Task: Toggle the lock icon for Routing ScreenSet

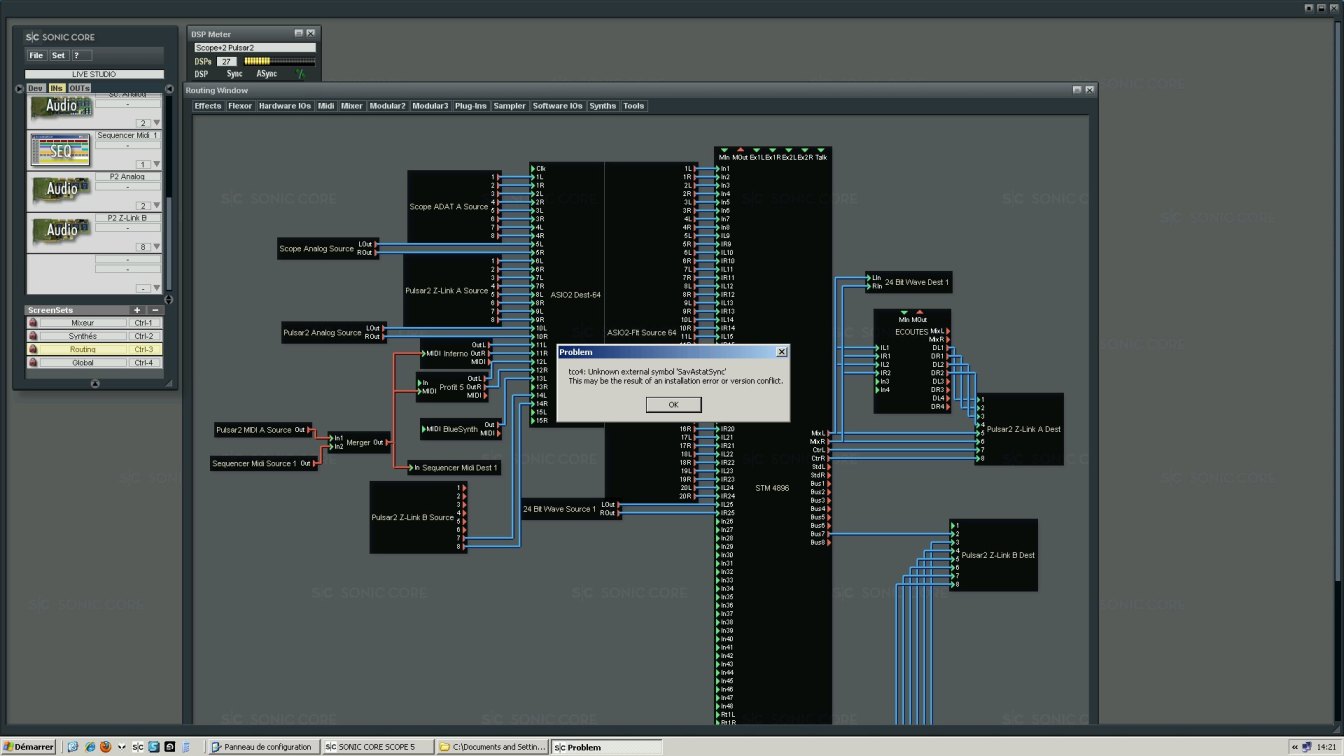Action: click(32, 349)
